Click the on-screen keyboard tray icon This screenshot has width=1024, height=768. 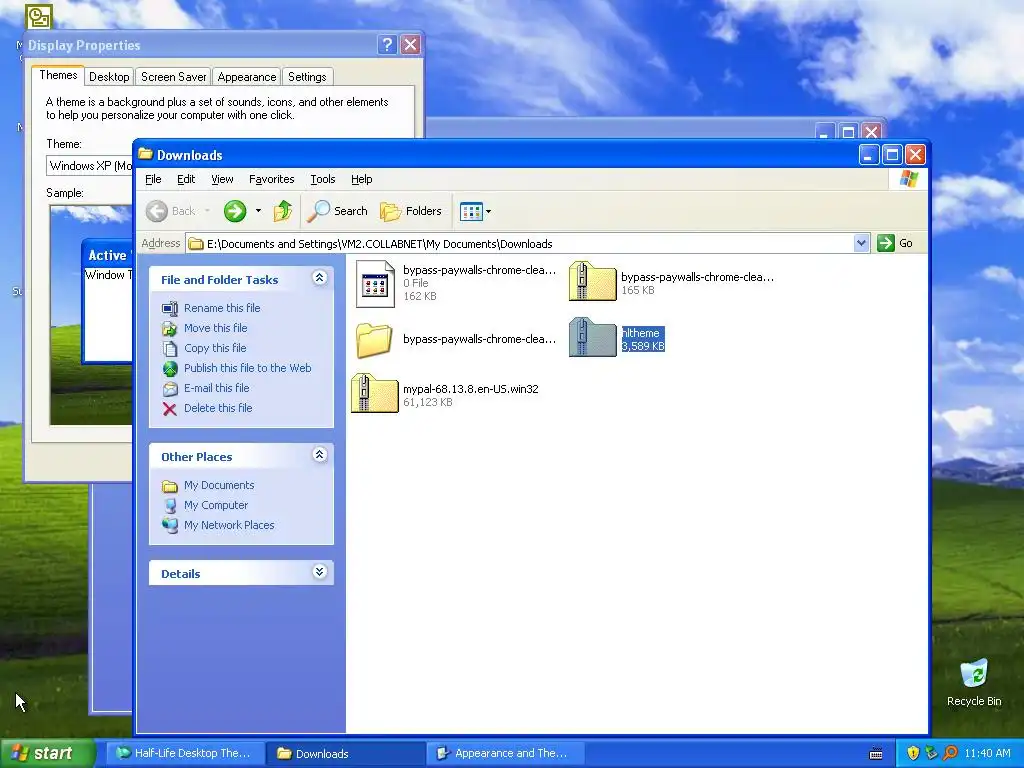coord(876,754)
